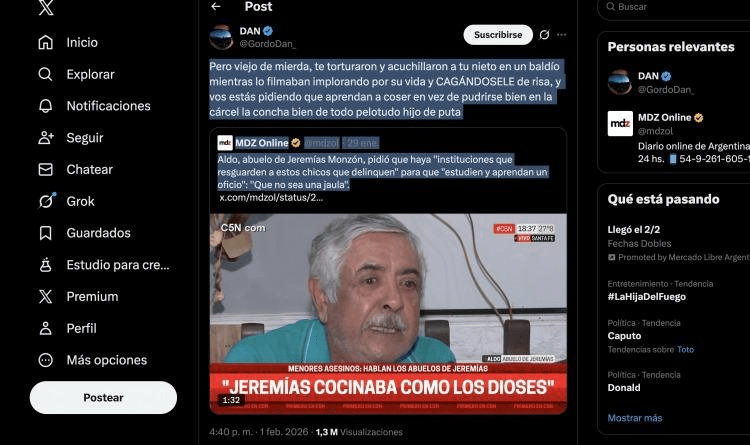Viewport: 750px width, 445px height.
Task: Open Notificaciones bell
Action: coord(108,106)
